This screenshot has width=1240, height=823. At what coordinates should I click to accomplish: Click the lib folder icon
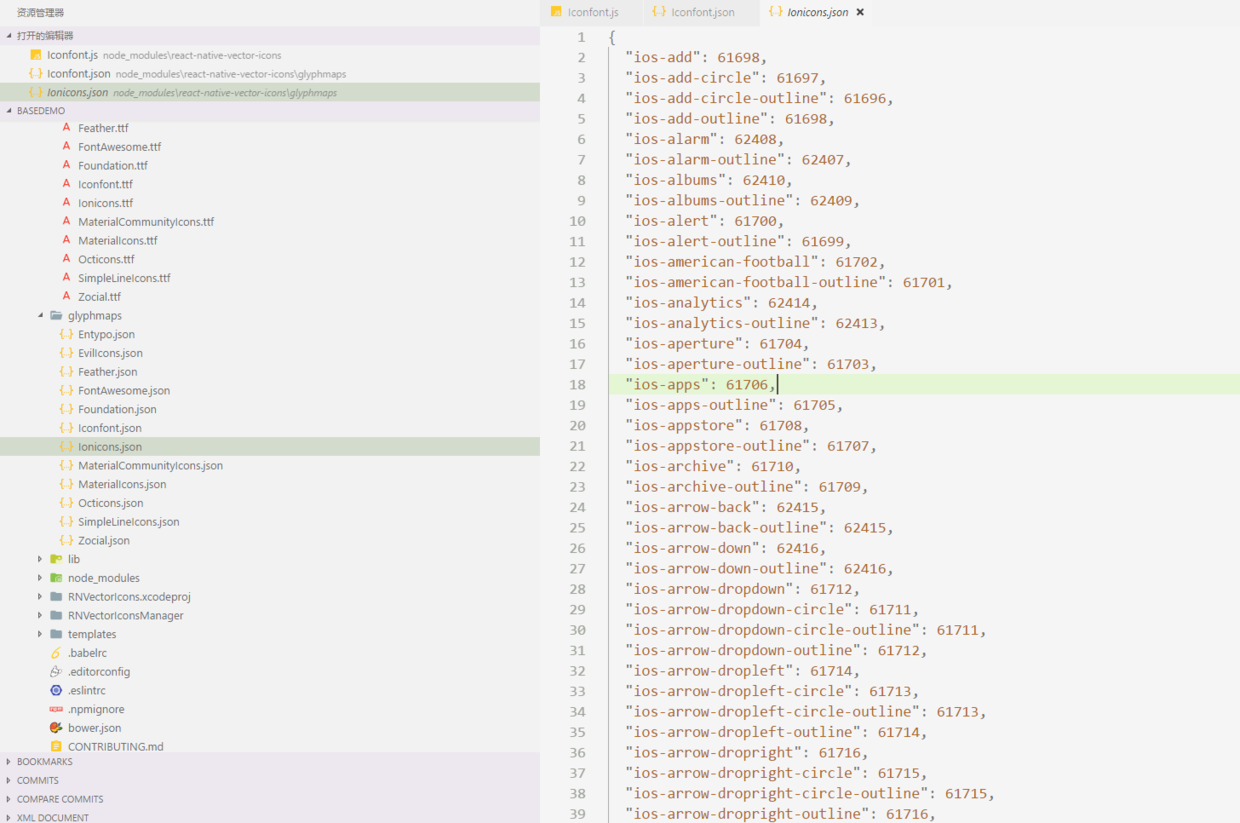pos(56,559)
